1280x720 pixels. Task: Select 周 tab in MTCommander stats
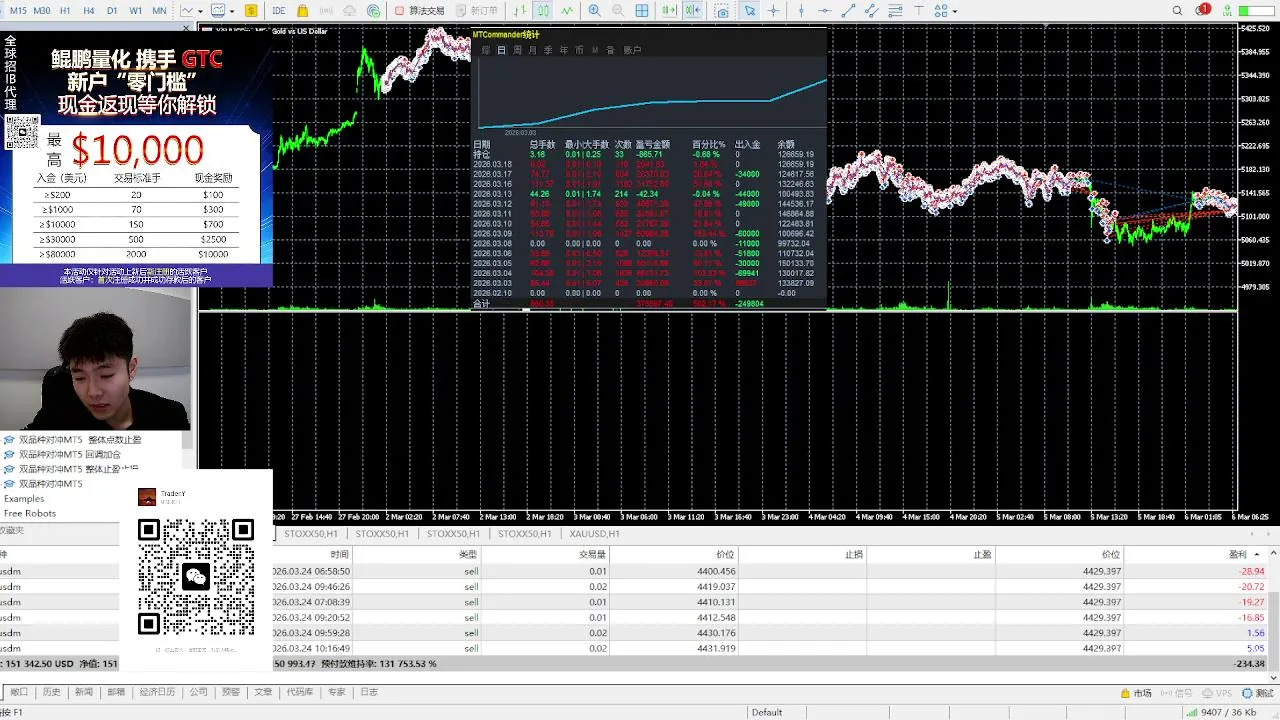517,50
